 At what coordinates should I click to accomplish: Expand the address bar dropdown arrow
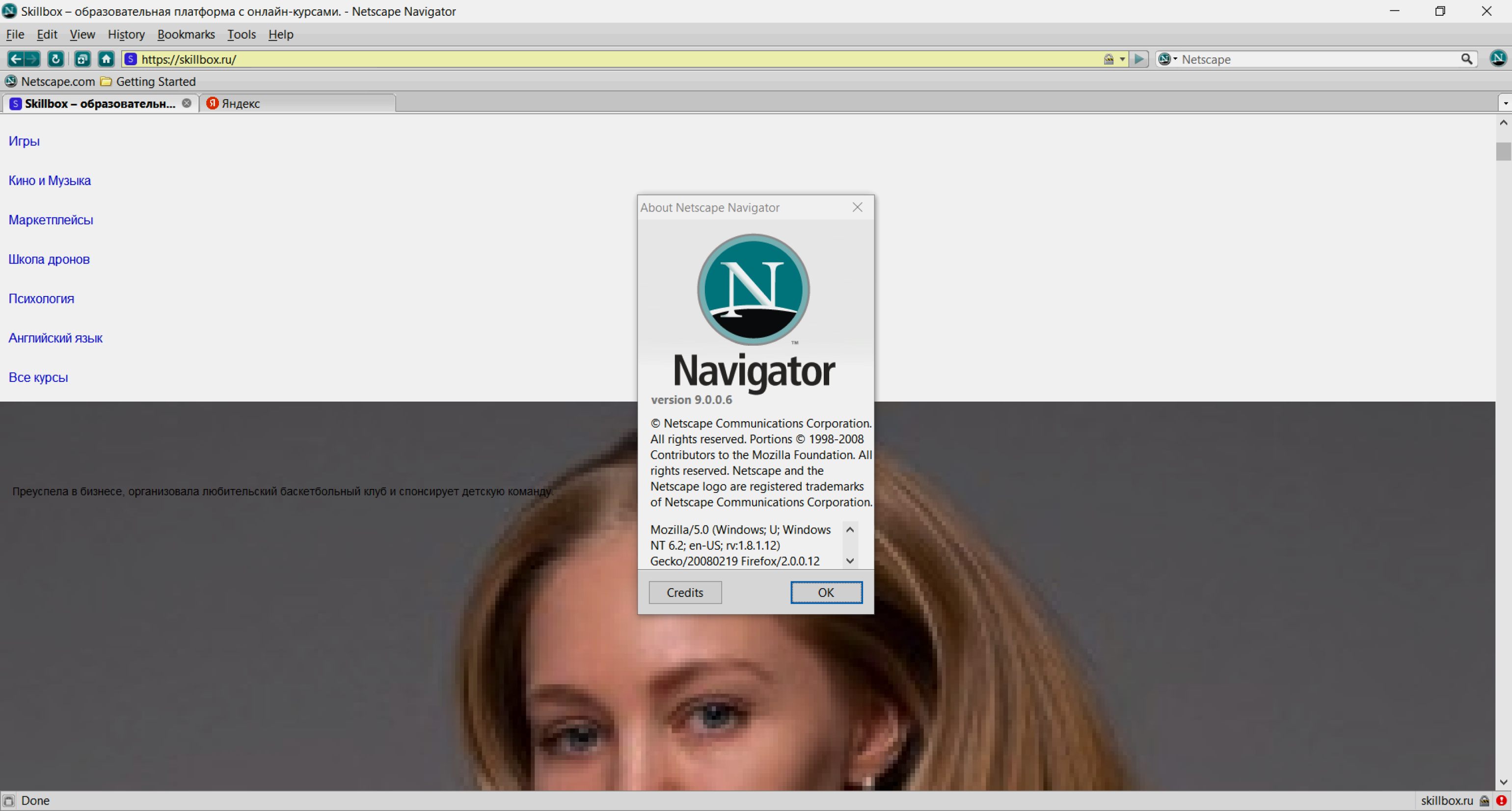(x=1121, y=59)
